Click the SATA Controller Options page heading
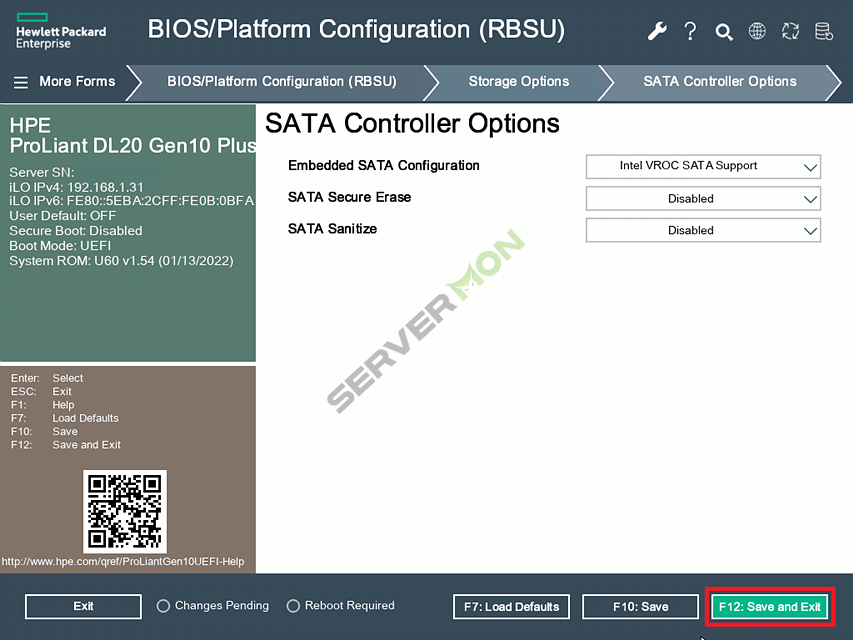This screenshot has width=853, height=640. [412, 123]
